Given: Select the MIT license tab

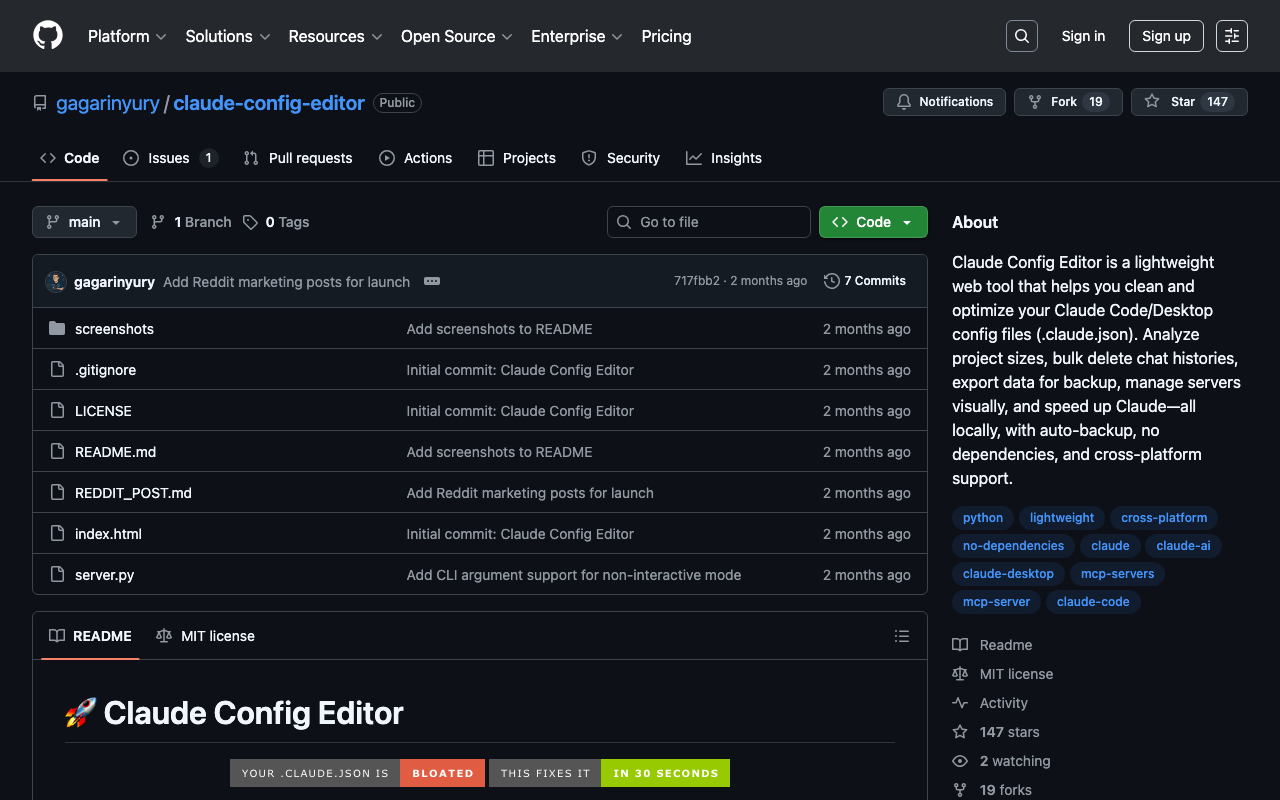Looking at the screenshot, I should 206,636.
